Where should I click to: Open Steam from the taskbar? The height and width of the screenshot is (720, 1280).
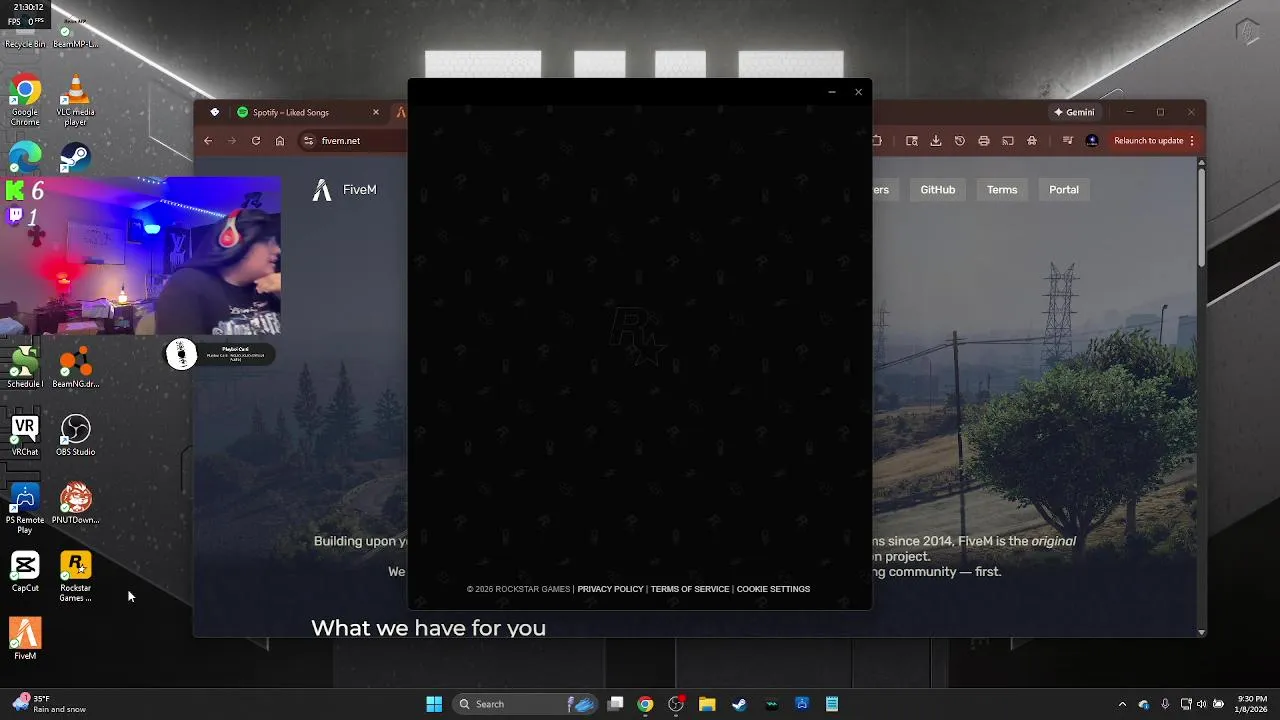739,704
